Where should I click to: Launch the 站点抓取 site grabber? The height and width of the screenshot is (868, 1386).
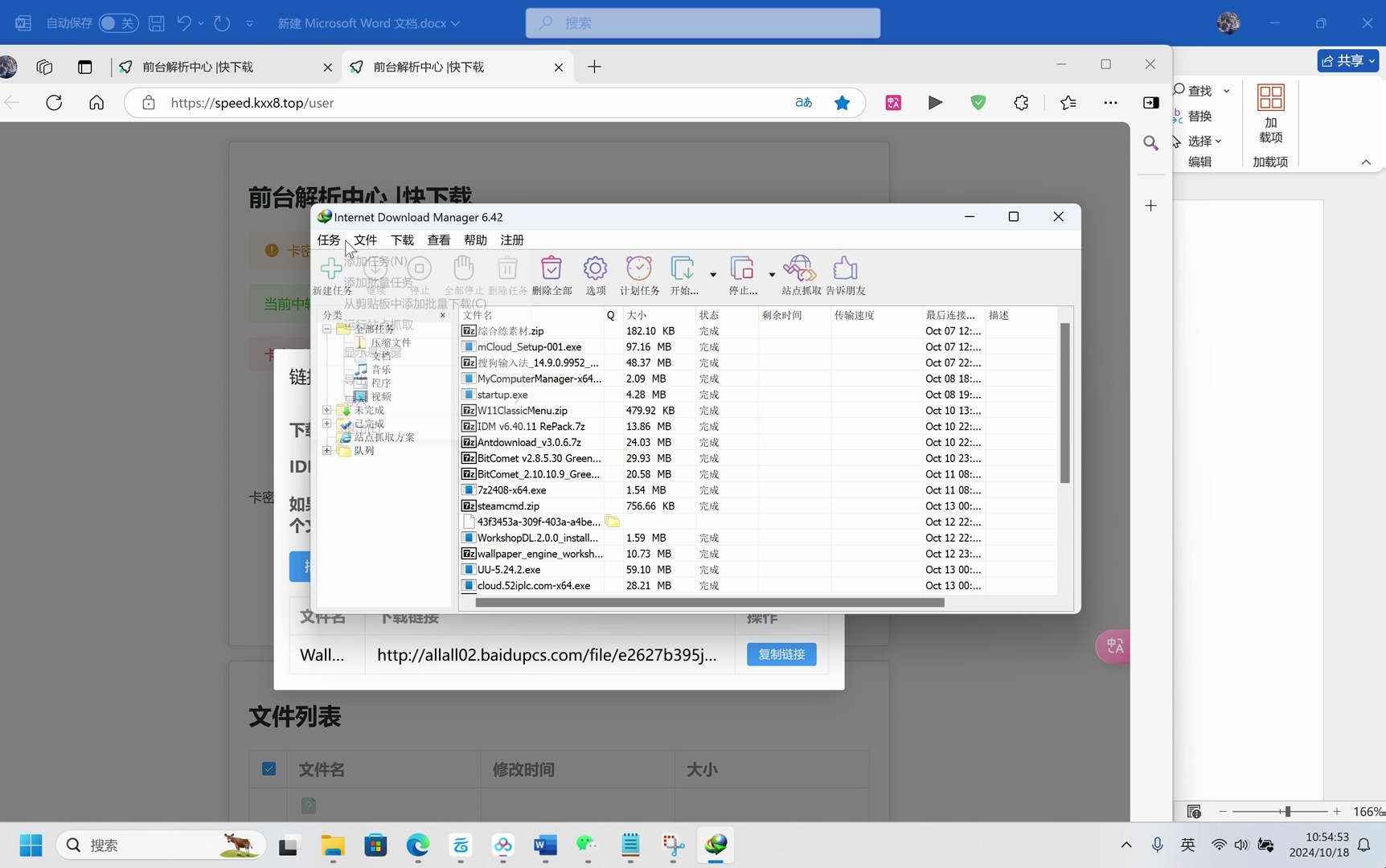pos(800,268)
